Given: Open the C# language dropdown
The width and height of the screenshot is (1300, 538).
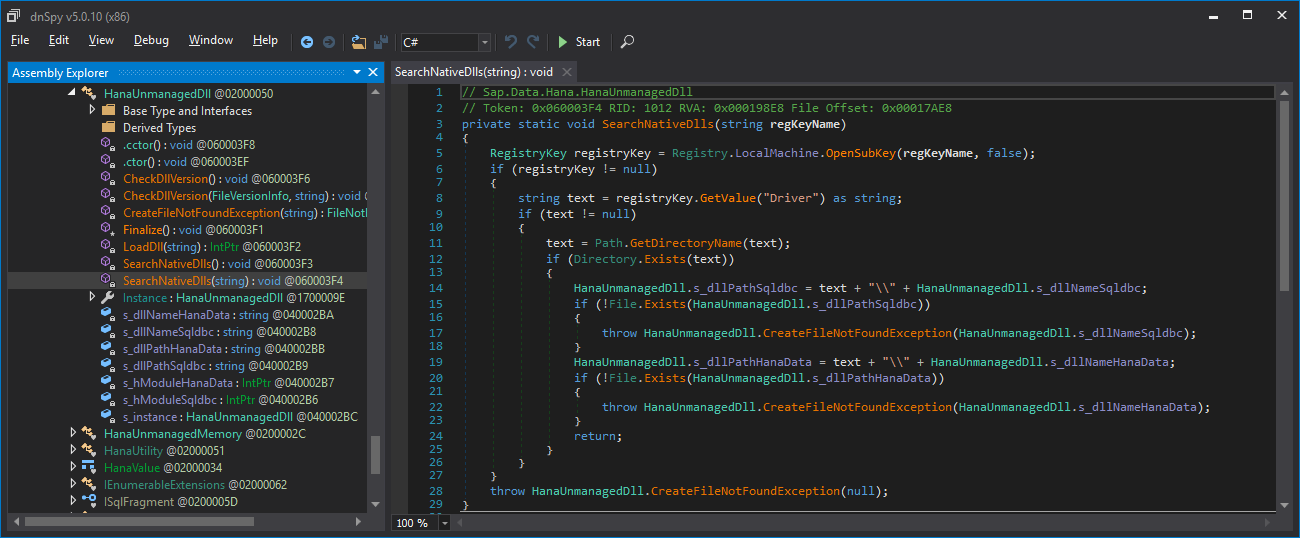Looking at the screenshot, I should click(x=485, y=42).
